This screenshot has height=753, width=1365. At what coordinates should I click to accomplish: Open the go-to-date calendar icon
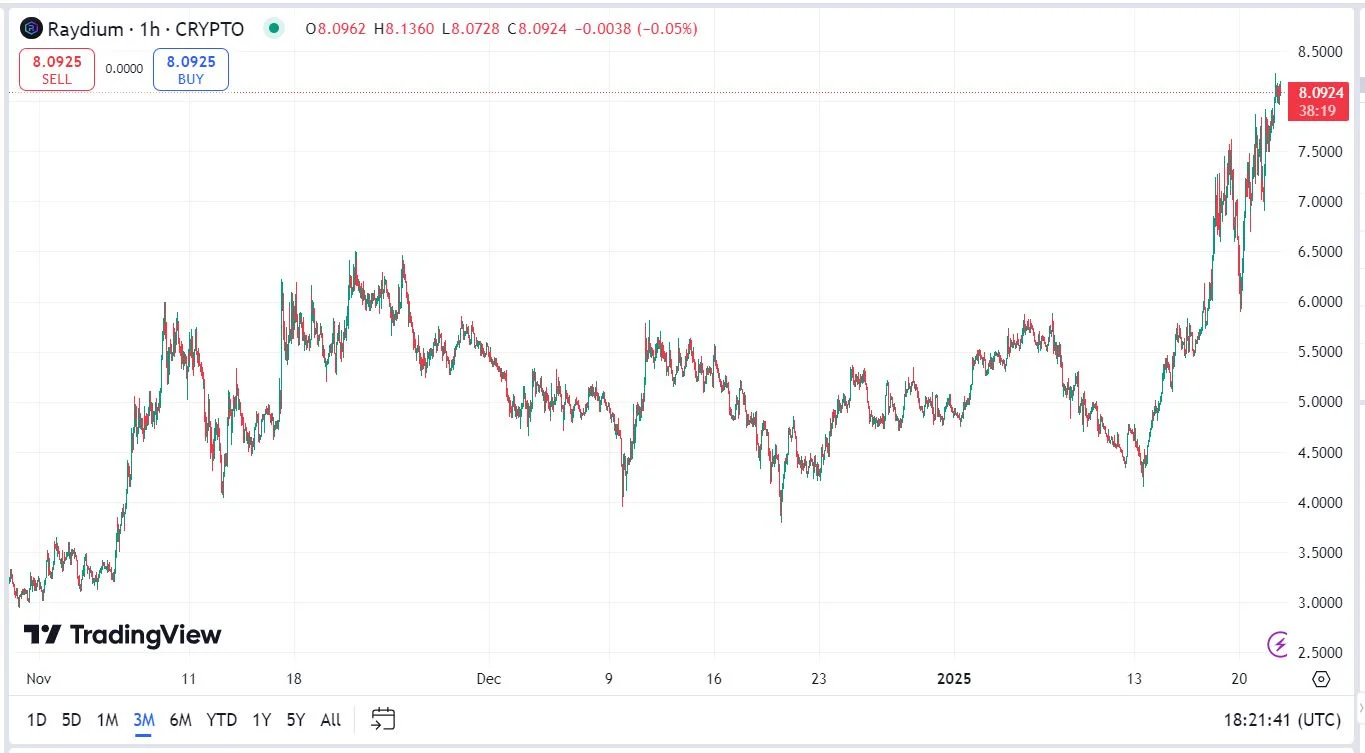click(x=383, y=719)
